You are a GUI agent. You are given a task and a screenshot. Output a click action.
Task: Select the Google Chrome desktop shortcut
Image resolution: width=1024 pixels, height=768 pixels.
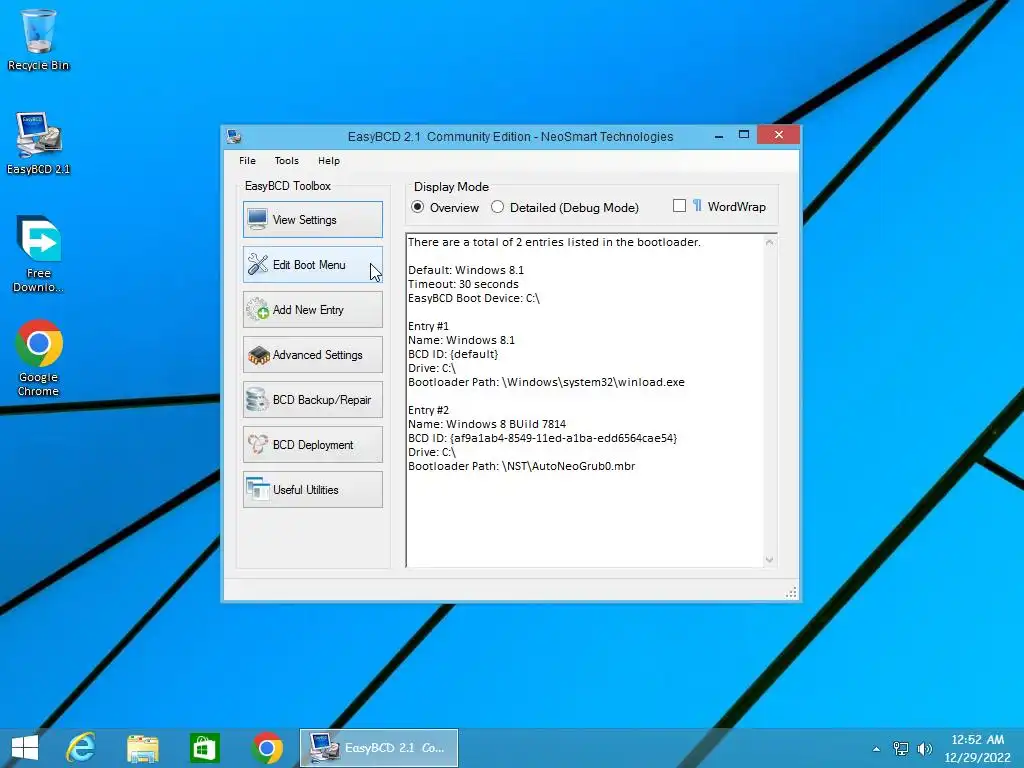click(38, 358)
